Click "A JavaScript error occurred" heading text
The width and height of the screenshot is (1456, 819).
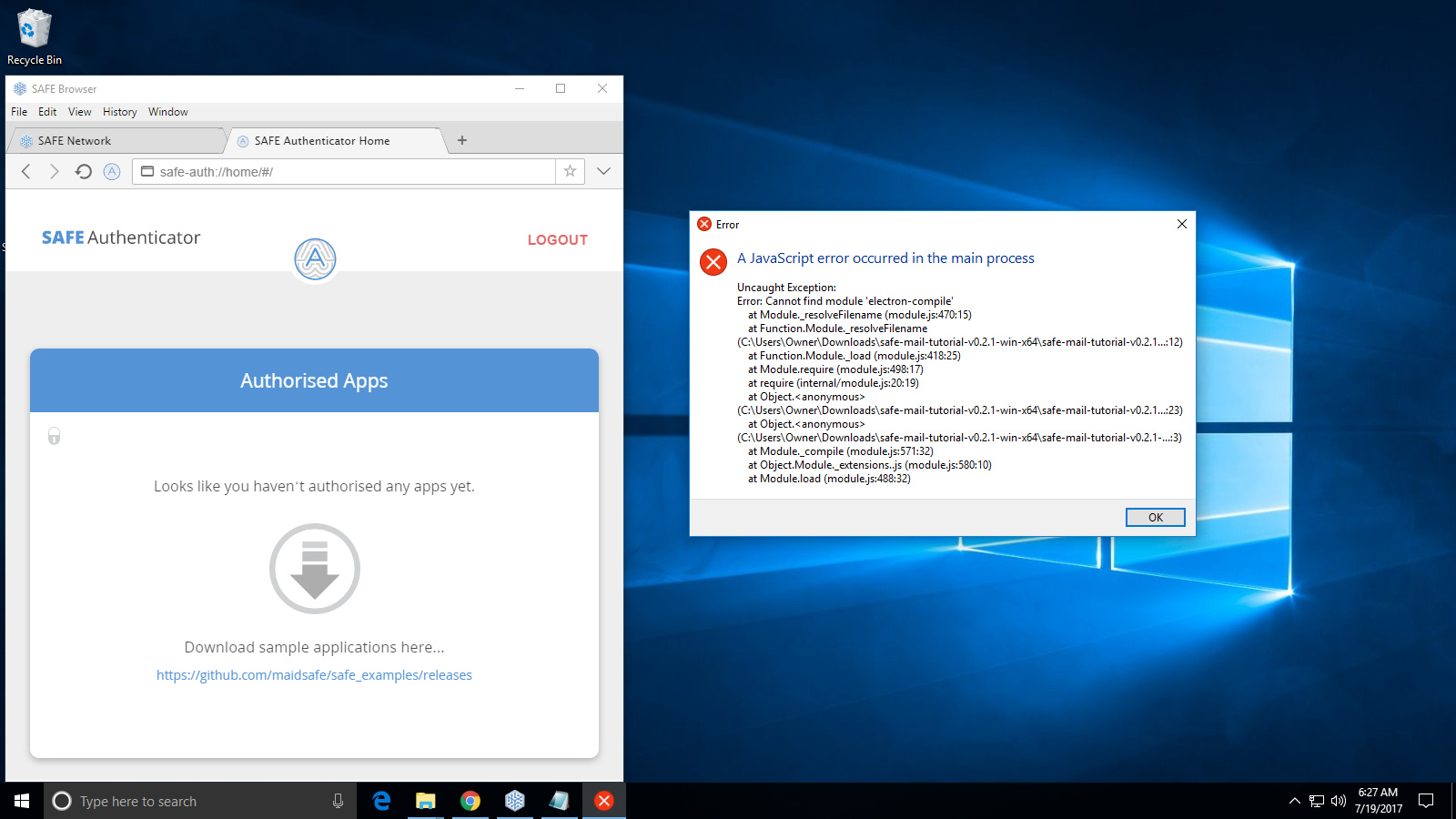[x=885, y=258]
